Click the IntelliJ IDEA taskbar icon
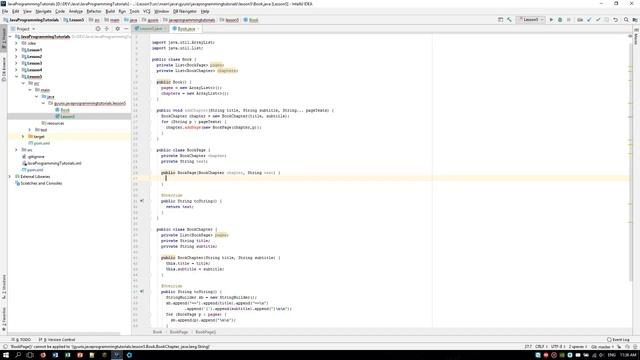 (x=116, y=355)
